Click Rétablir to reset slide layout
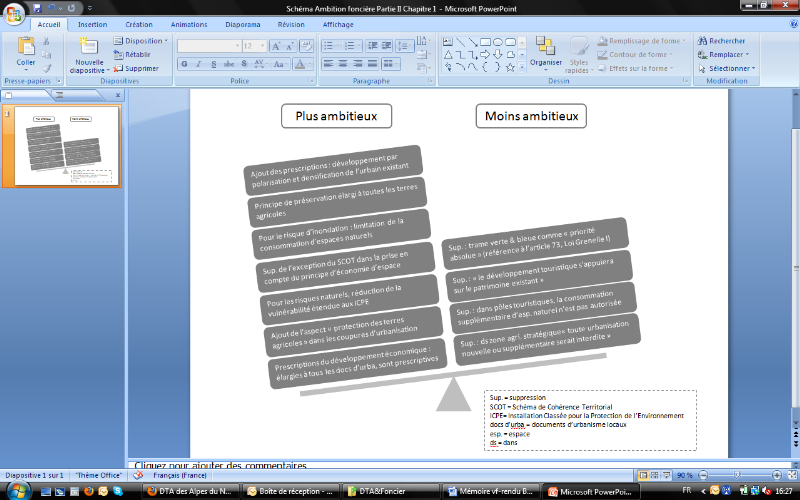 (x=136, y=55)
